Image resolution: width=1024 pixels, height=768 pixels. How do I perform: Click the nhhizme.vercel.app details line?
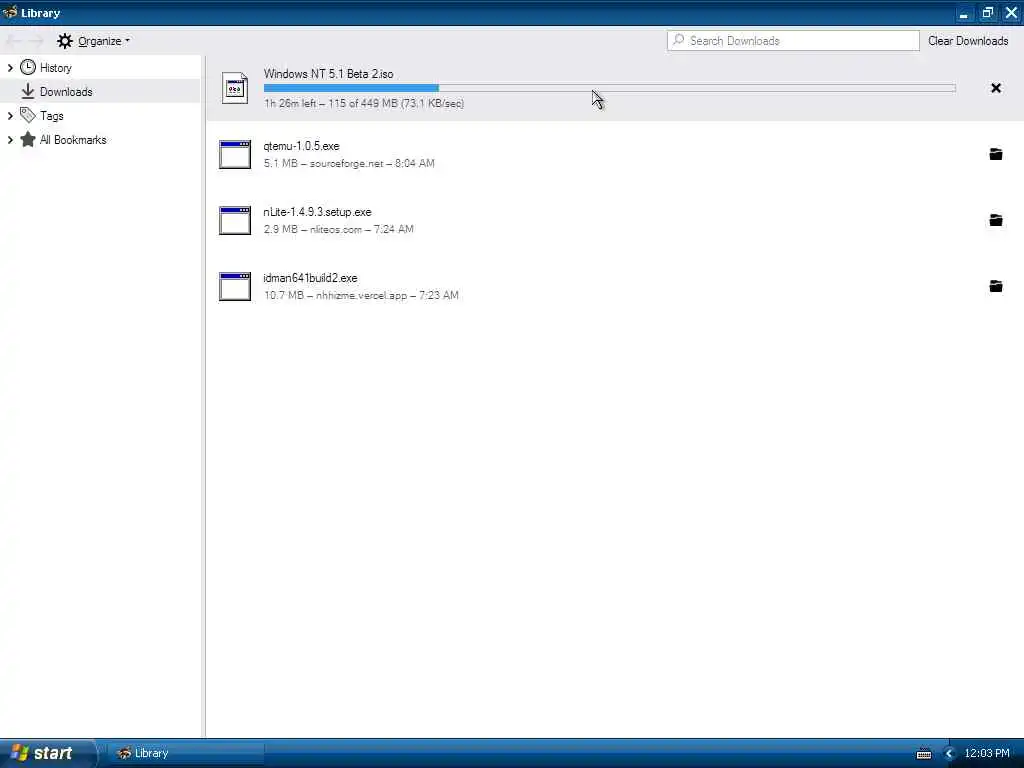(361, 295)
